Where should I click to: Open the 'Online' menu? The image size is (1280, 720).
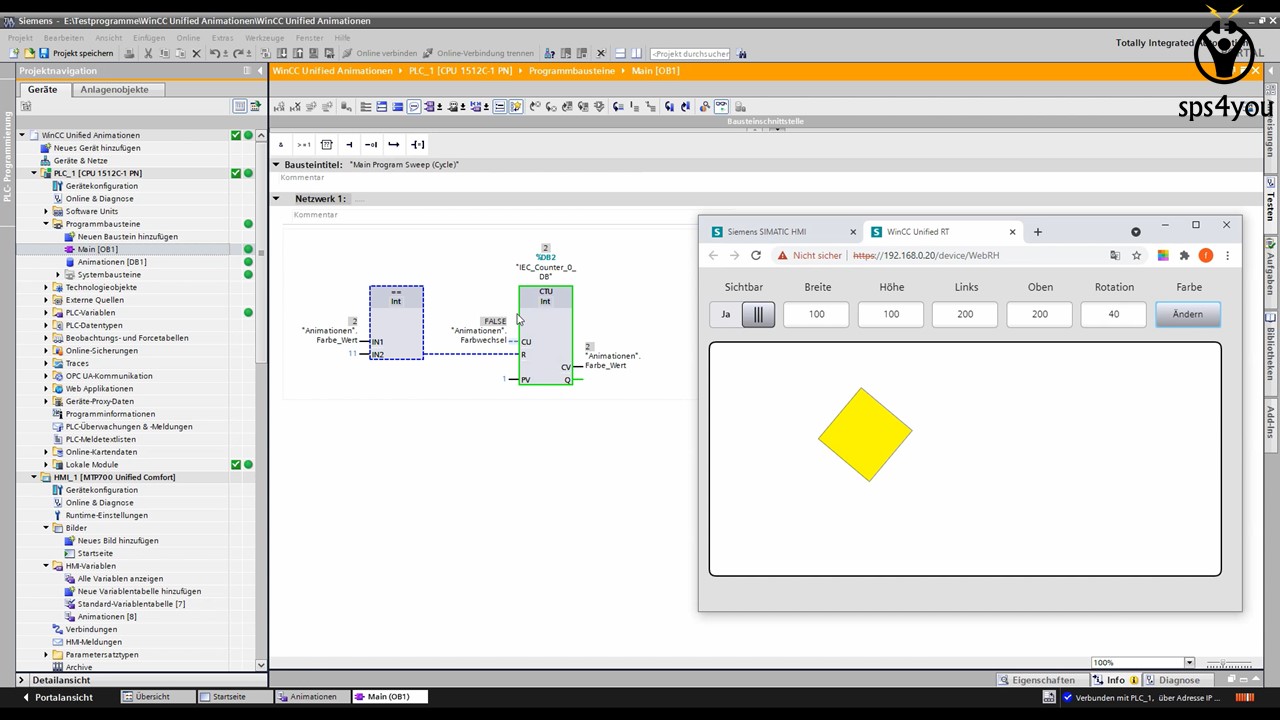[188, 38]
